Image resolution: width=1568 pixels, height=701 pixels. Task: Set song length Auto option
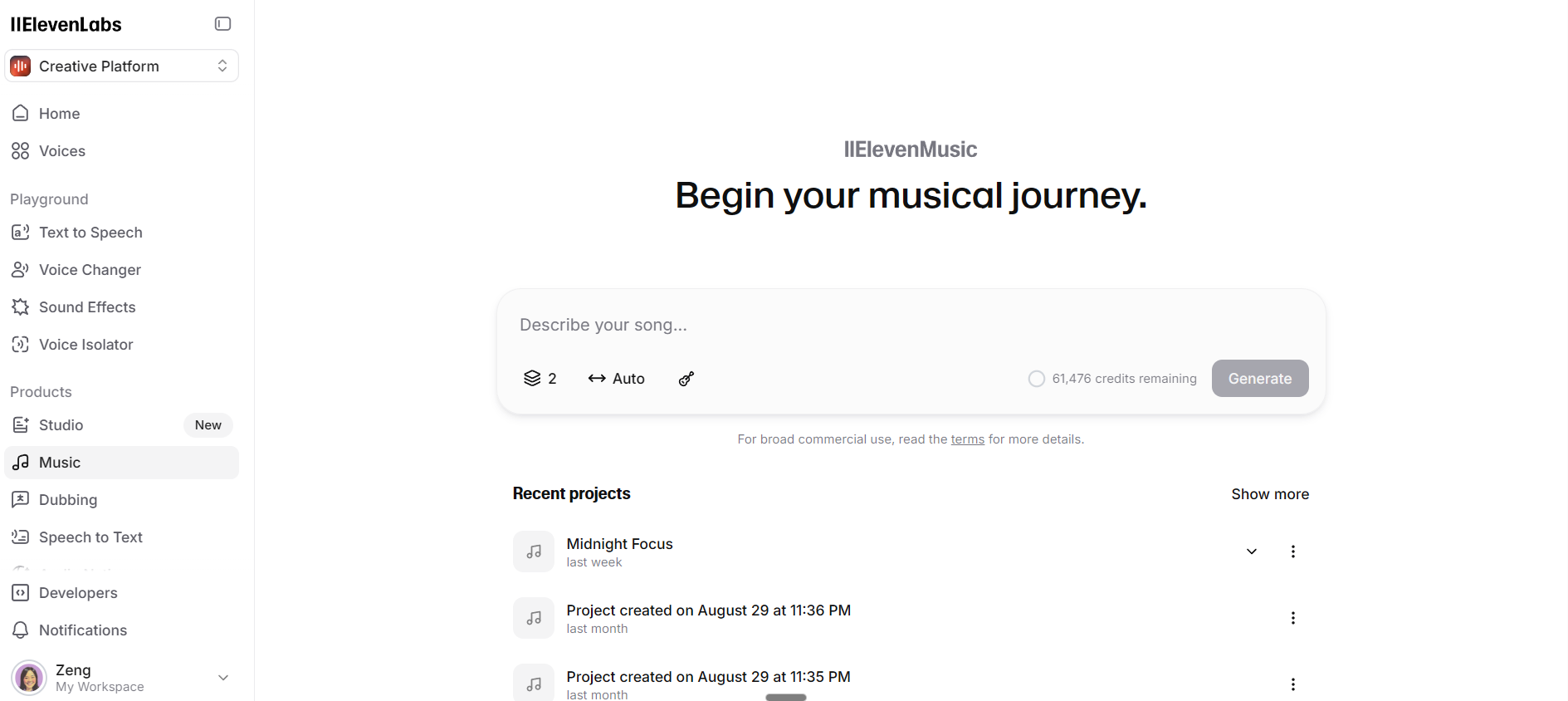(x=617, y=379)
